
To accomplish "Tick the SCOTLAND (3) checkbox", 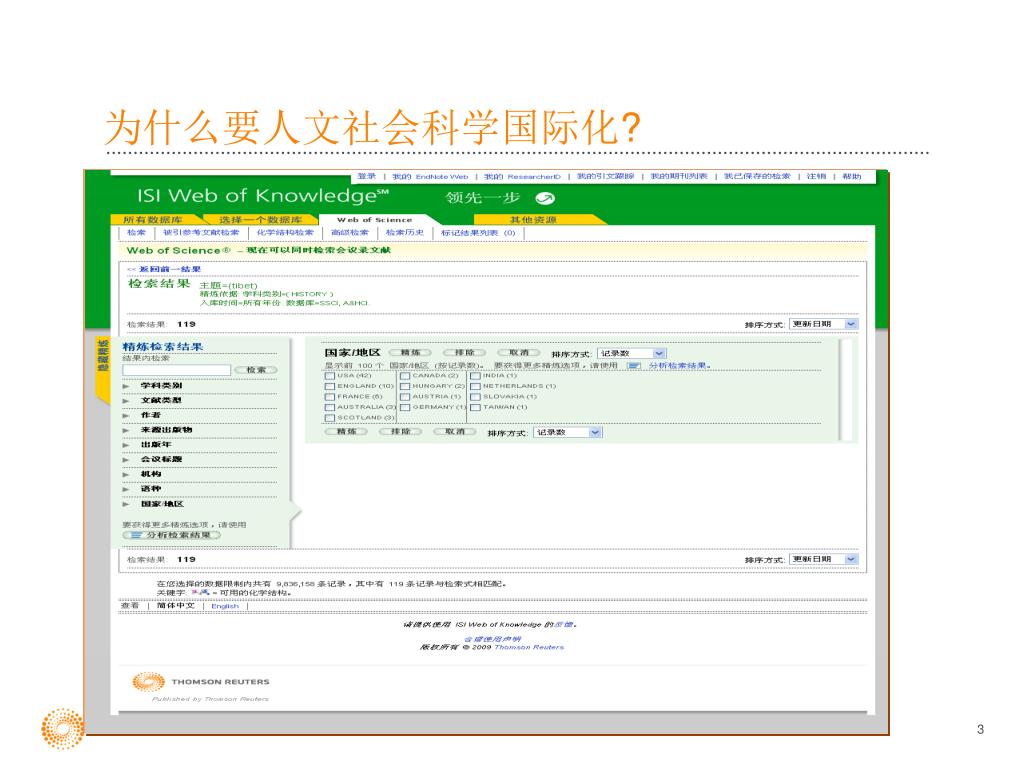I will pyautogui.click(x=330, y=418).
